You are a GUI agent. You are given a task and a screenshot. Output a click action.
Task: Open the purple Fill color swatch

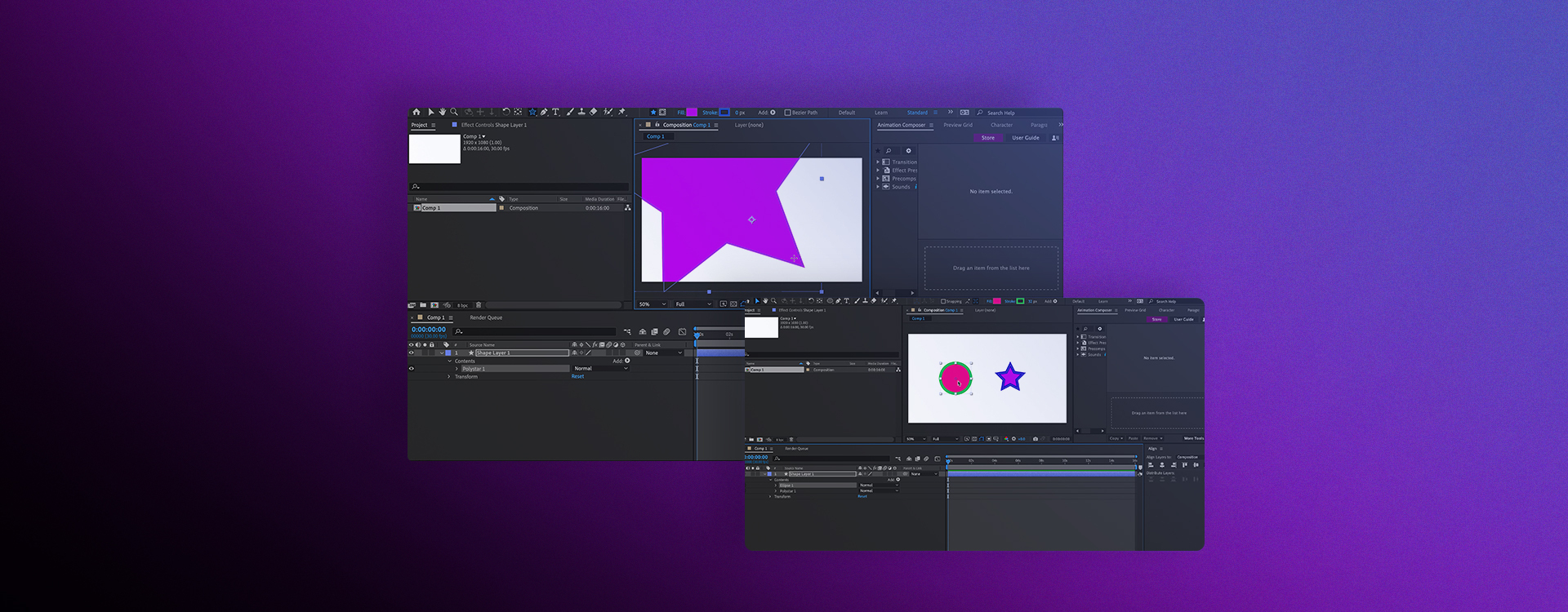click(692, 113)
